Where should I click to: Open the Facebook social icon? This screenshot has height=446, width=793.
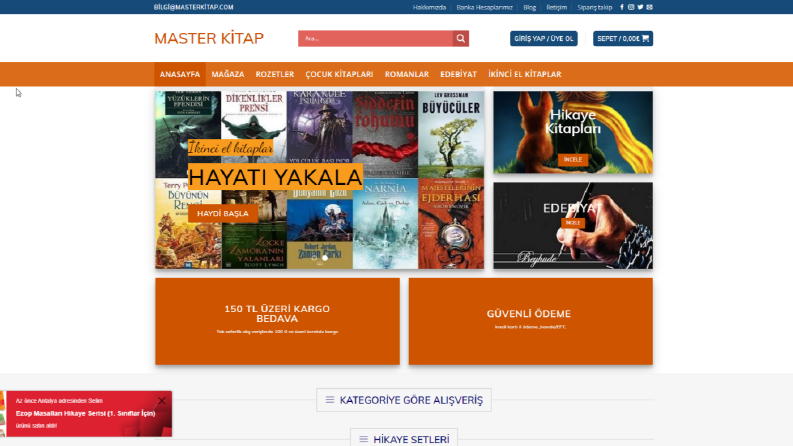pos(622,7)
